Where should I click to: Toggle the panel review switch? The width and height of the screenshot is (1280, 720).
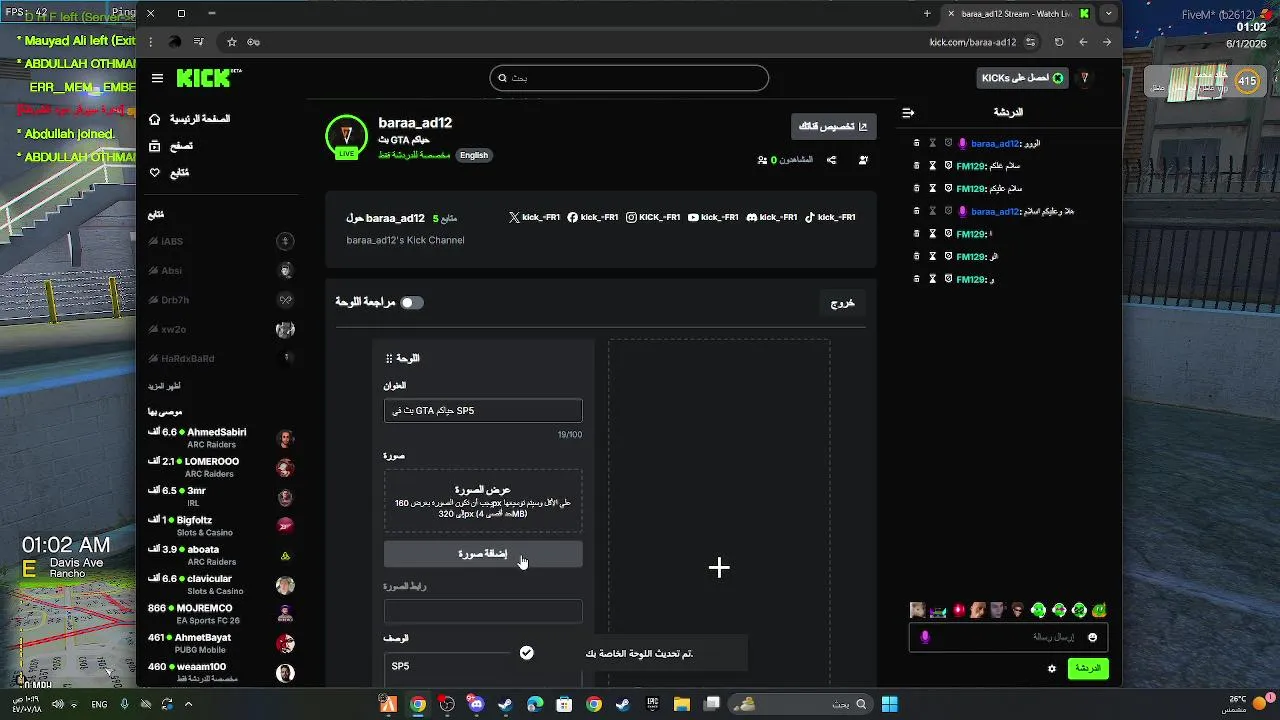coord(412,302)
